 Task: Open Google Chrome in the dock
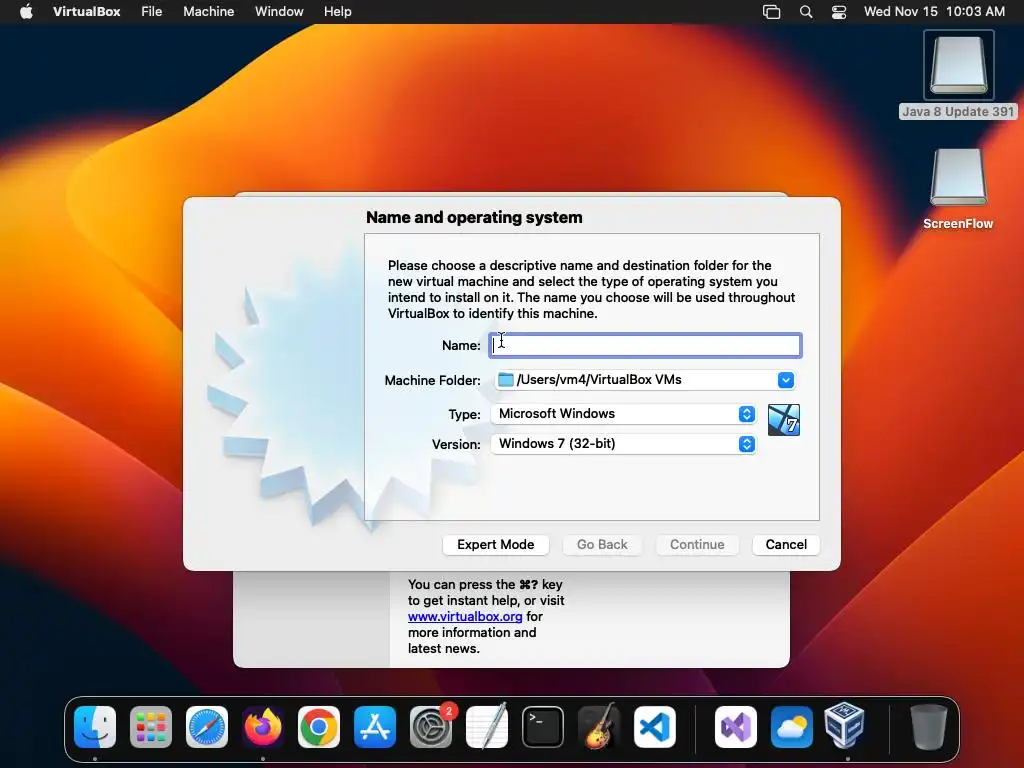(x=319, y=726)
